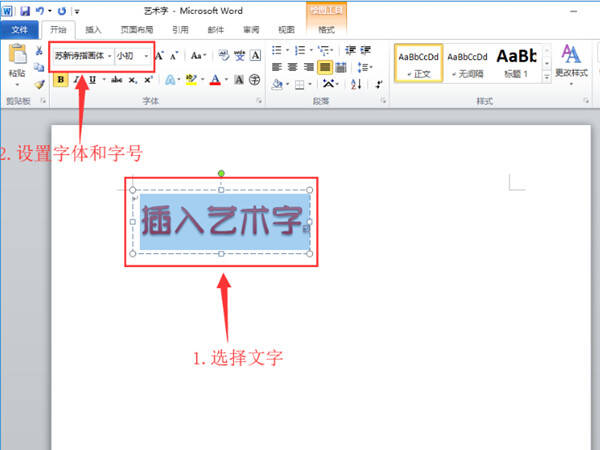Viewport: 600px width, 450px height.
Task: Decrease paragraph indent
Action: point(350,50)
